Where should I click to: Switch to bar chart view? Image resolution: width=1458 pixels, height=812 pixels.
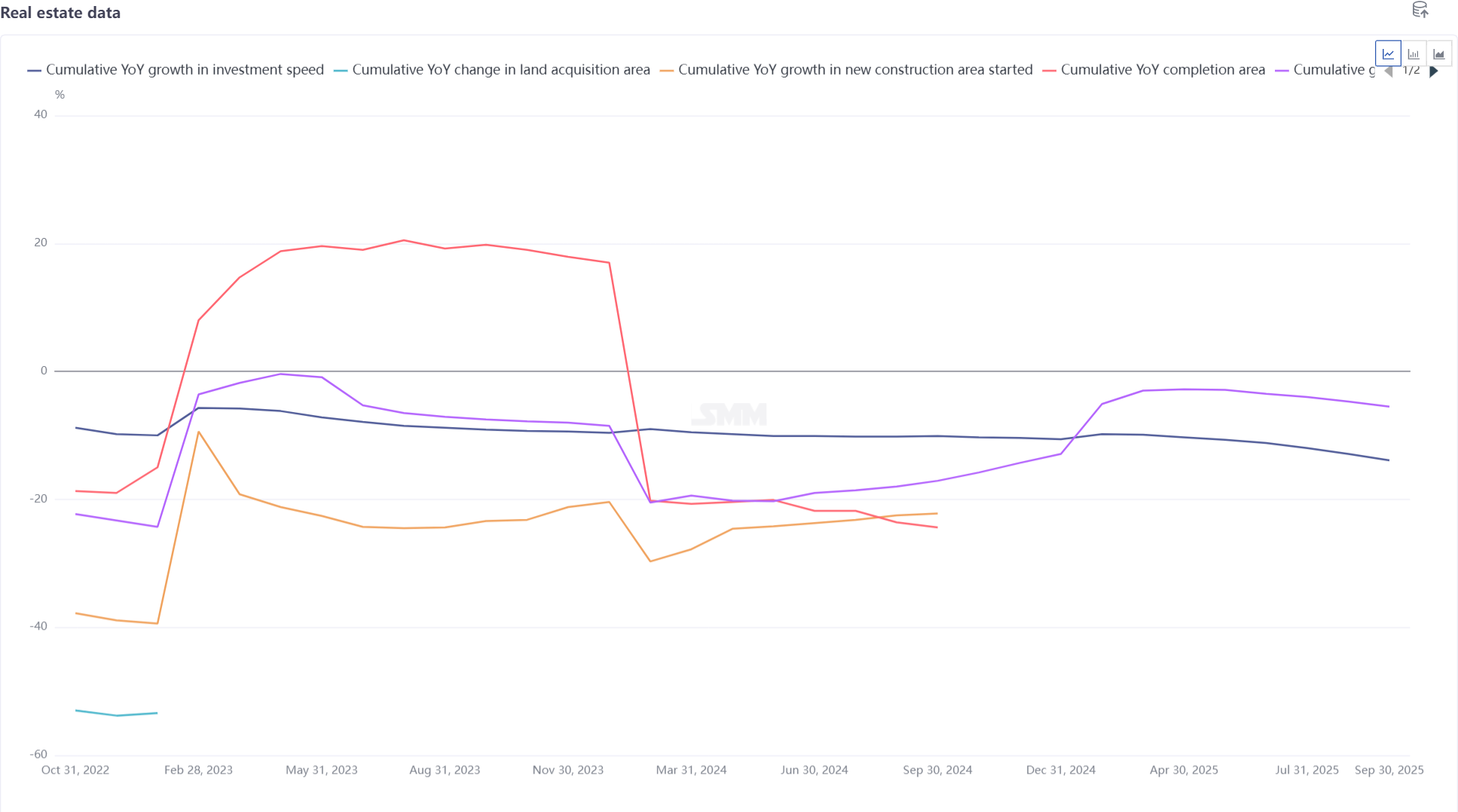pyautogui.click(x=1414, y=54)
